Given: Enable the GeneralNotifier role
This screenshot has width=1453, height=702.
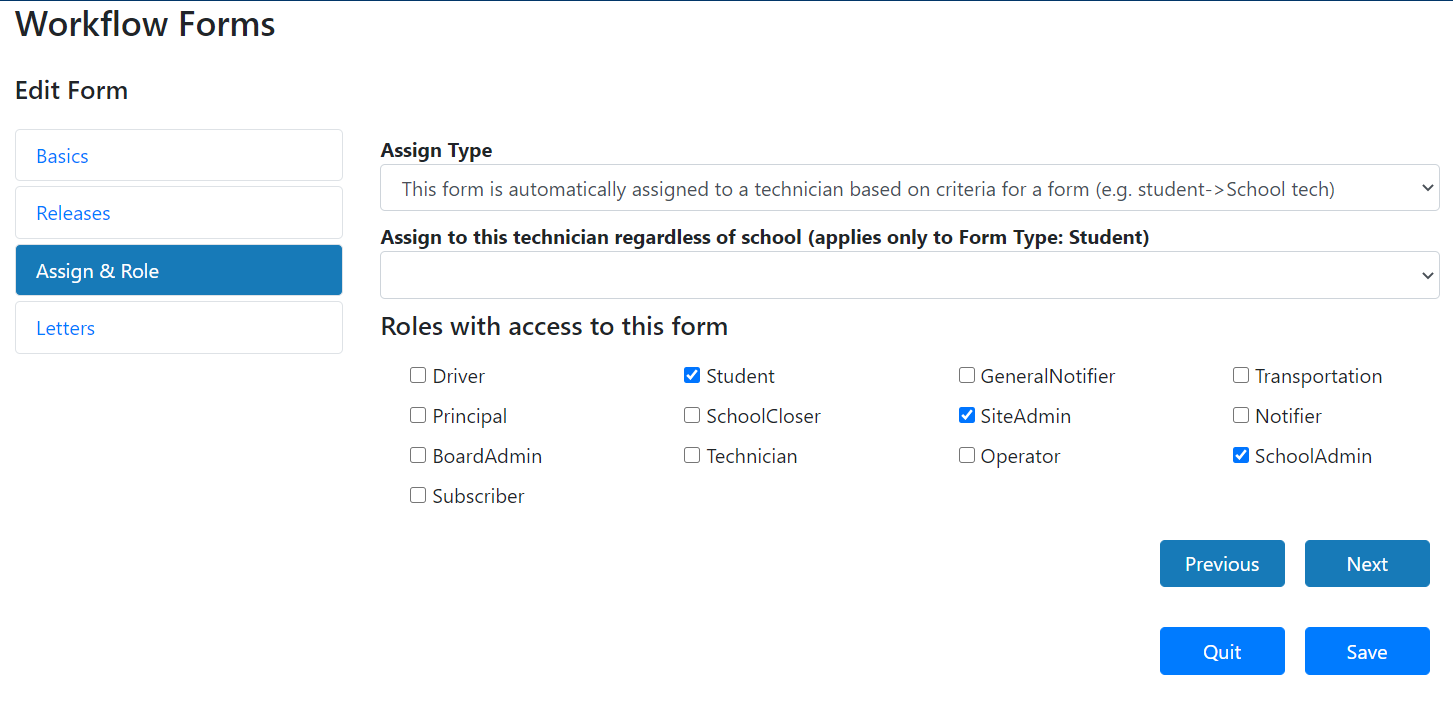Looking at the screenshot, I should pos(967,375).
